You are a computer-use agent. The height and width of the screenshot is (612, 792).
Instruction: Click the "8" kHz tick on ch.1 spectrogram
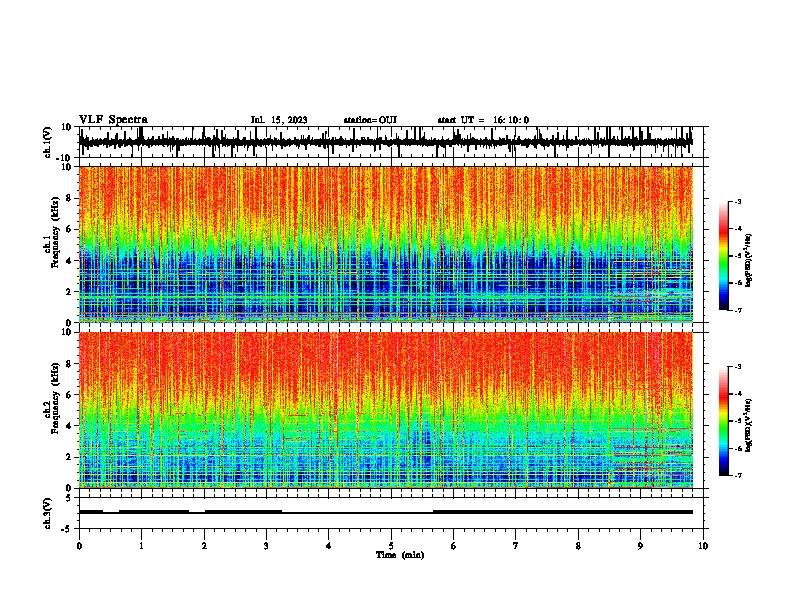click(x=69, y=198)
